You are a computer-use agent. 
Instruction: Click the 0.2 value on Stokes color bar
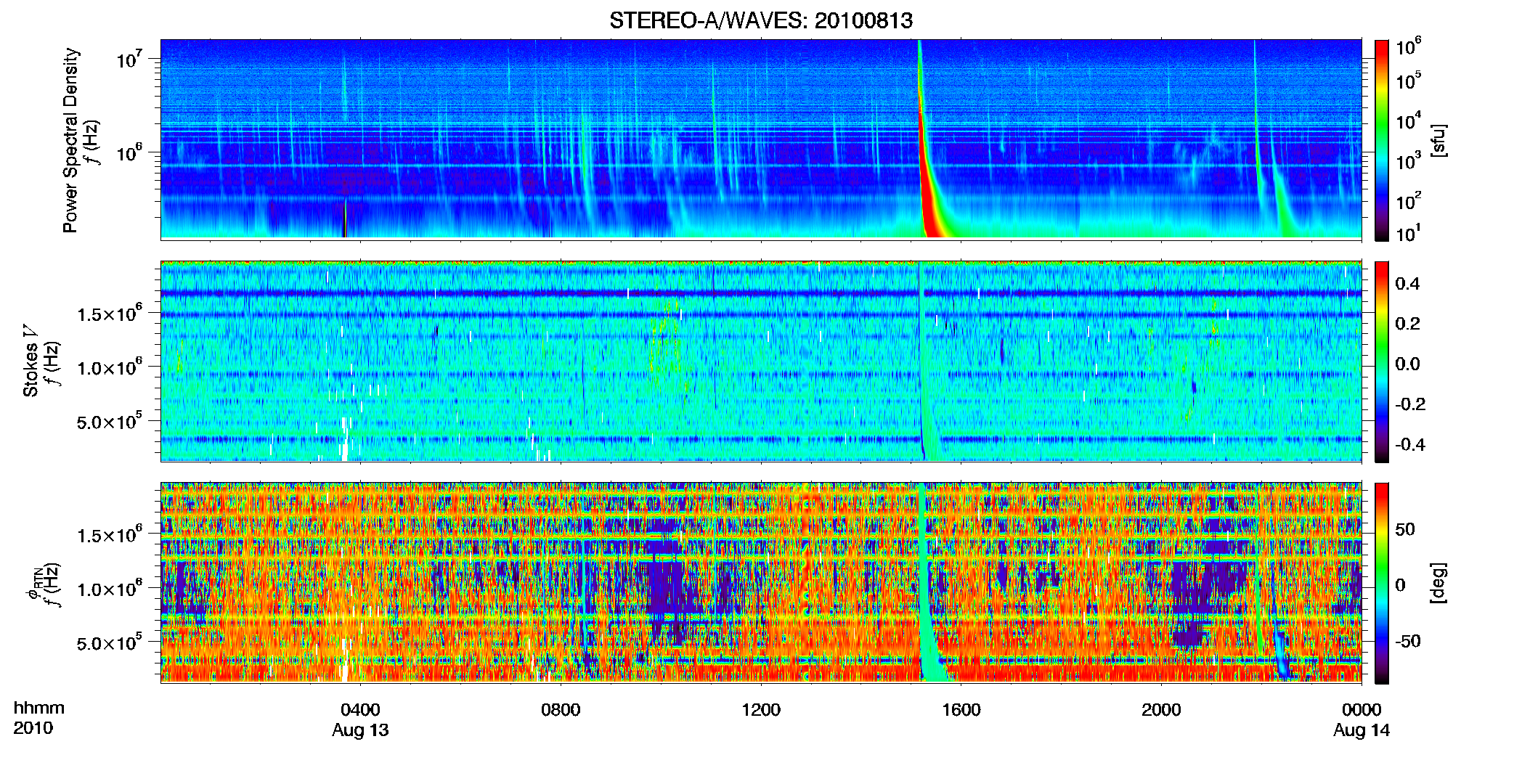tap(1407, 324)
